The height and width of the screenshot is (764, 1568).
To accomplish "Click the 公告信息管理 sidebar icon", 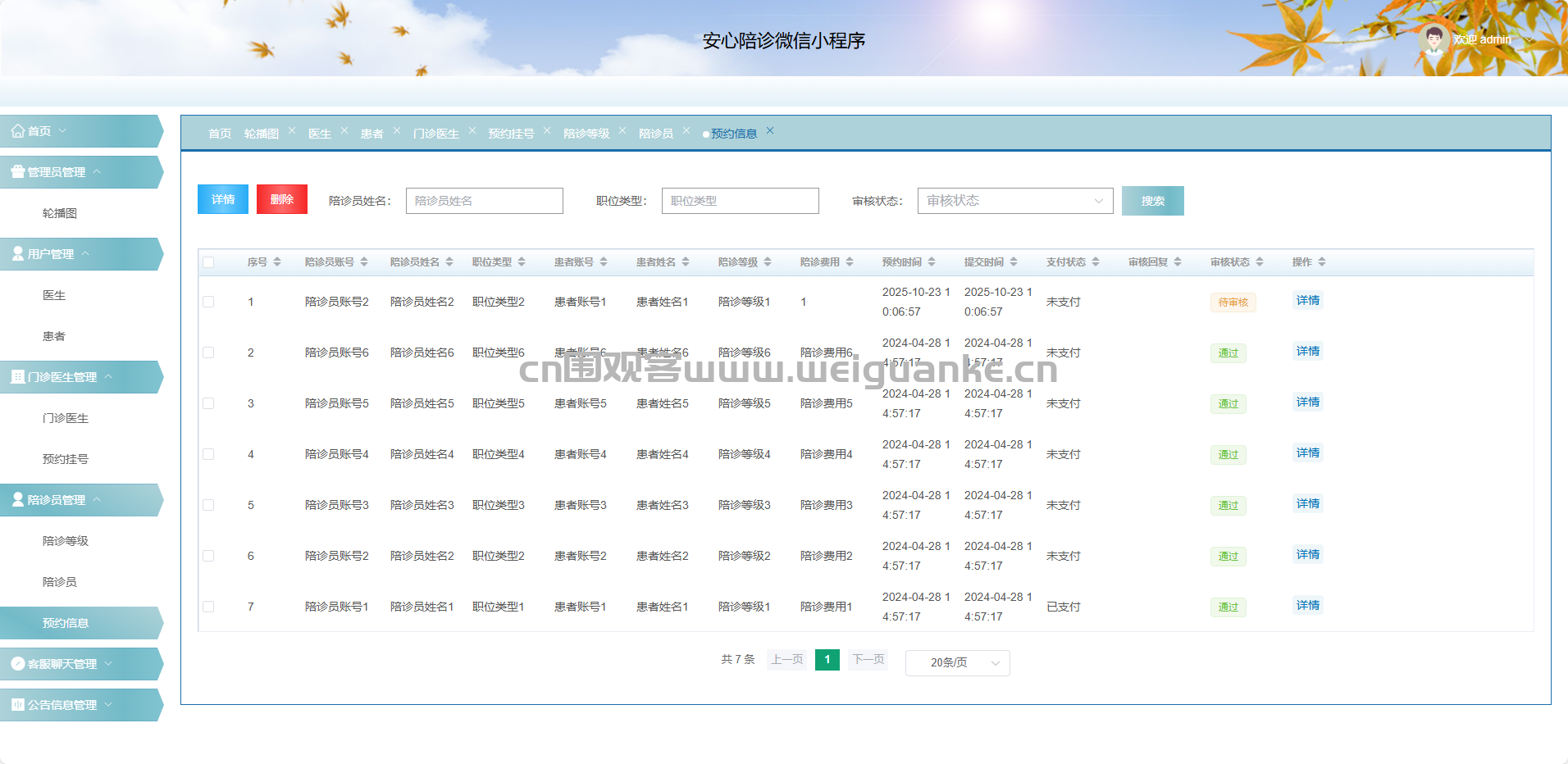I will point(17,704).
